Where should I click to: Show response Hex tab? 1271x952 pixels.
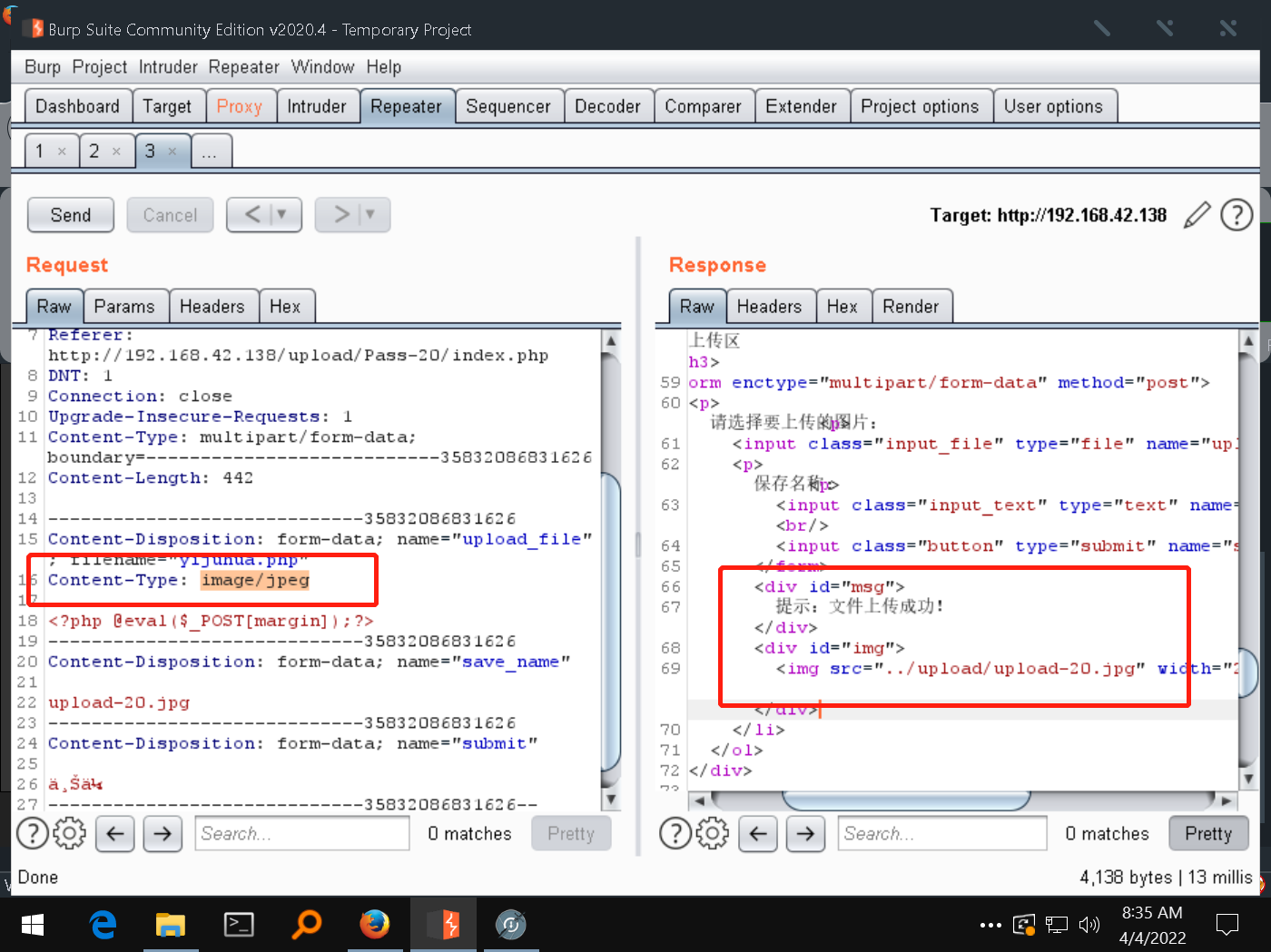click(x=842, y=307)
